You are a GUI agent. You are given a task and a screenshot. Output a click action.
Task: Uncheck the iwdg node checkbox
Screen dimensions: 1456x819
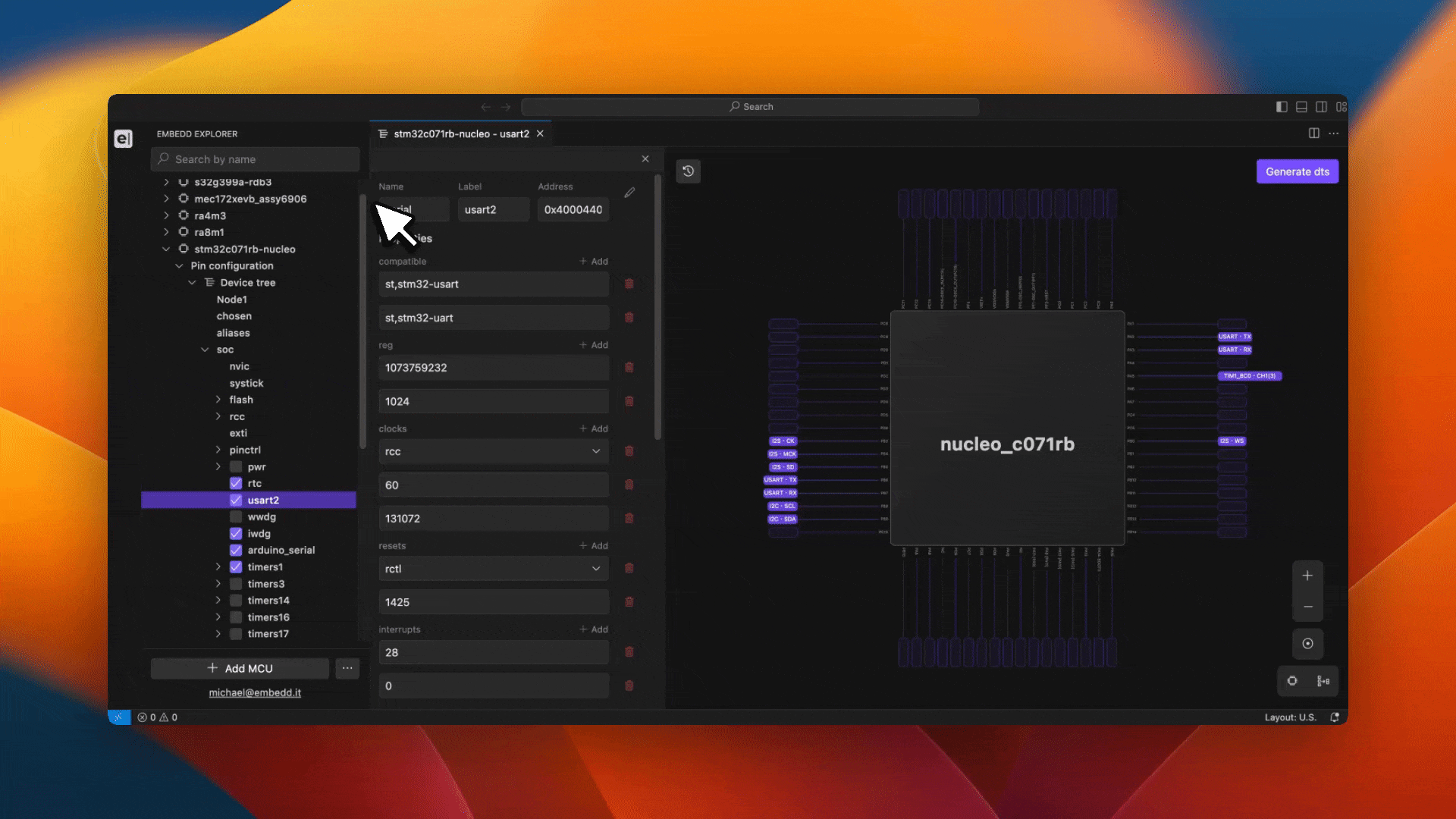tap(236, 534)
